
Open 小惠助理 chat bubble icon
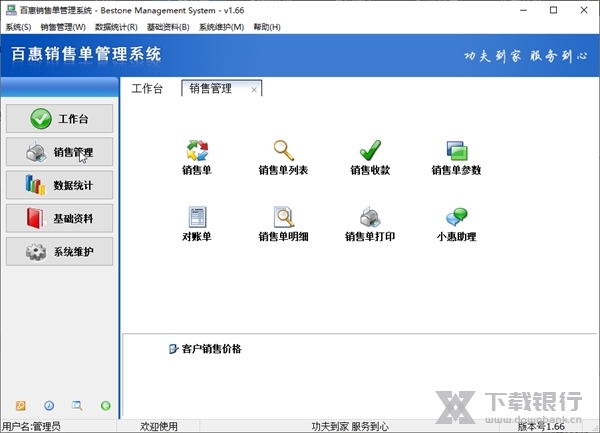coord(457,217)
